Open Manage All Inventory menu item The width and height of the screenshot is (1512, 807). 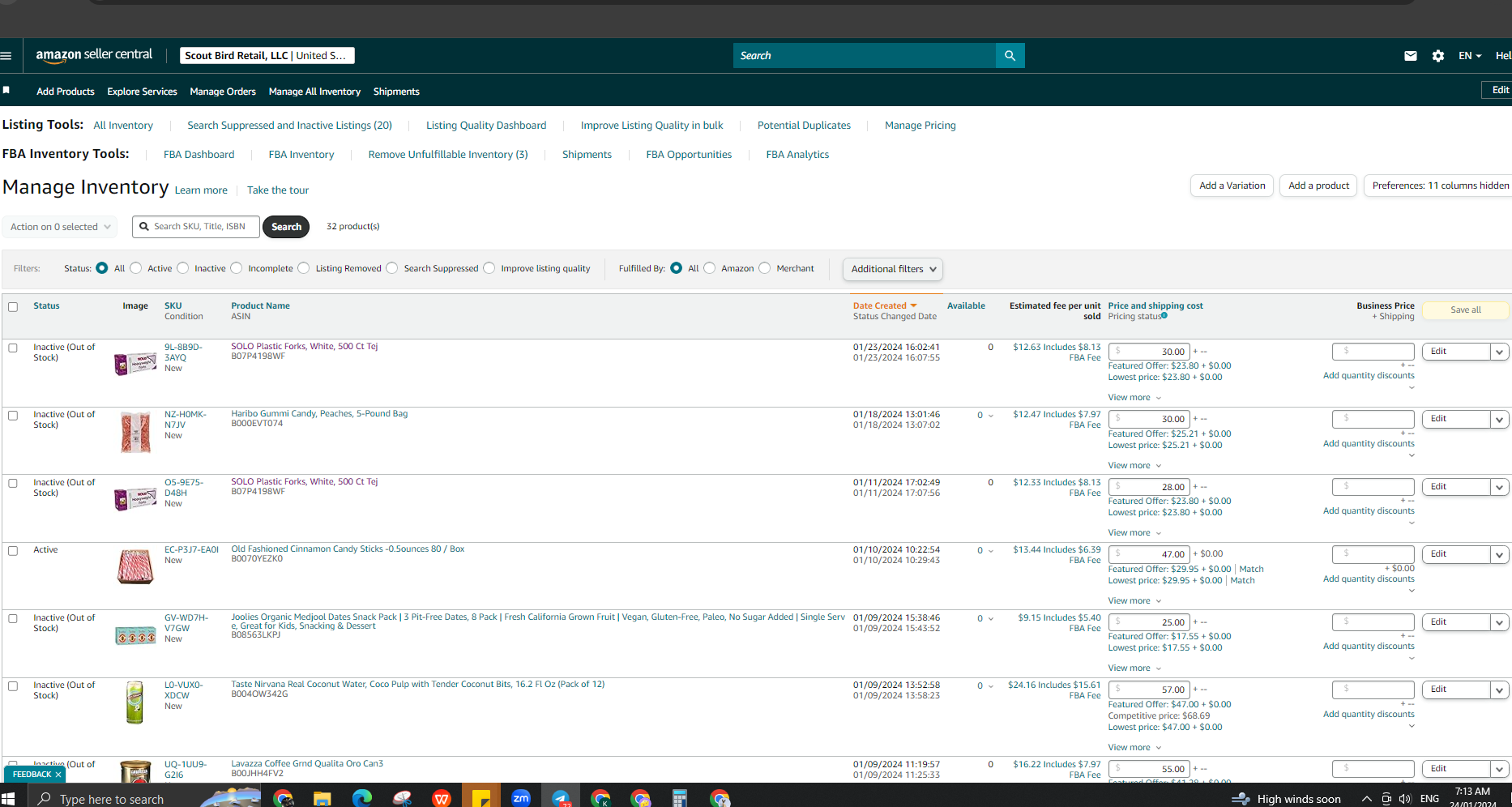pos(314,92)
